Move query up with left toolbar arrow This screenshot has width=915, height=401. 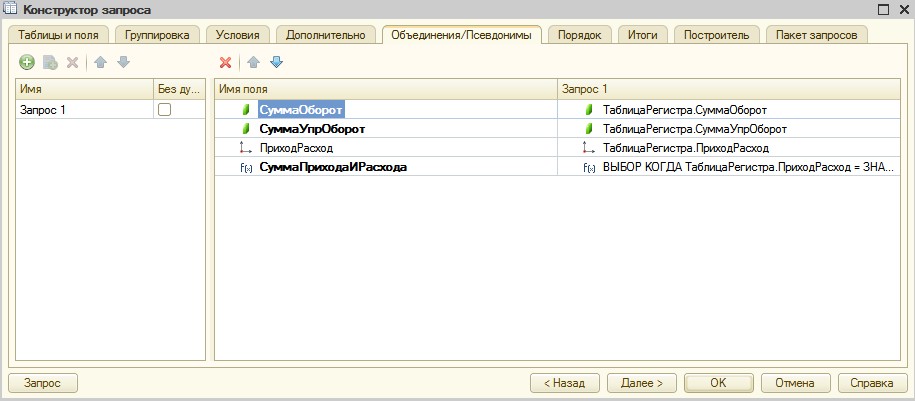pos(100,62)
